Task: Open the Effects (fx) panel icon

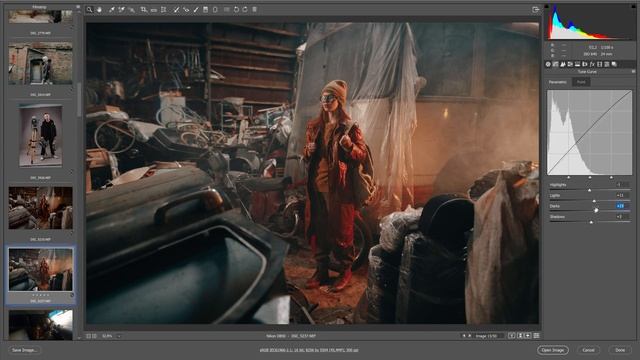Action: click(x=592, y=64)
